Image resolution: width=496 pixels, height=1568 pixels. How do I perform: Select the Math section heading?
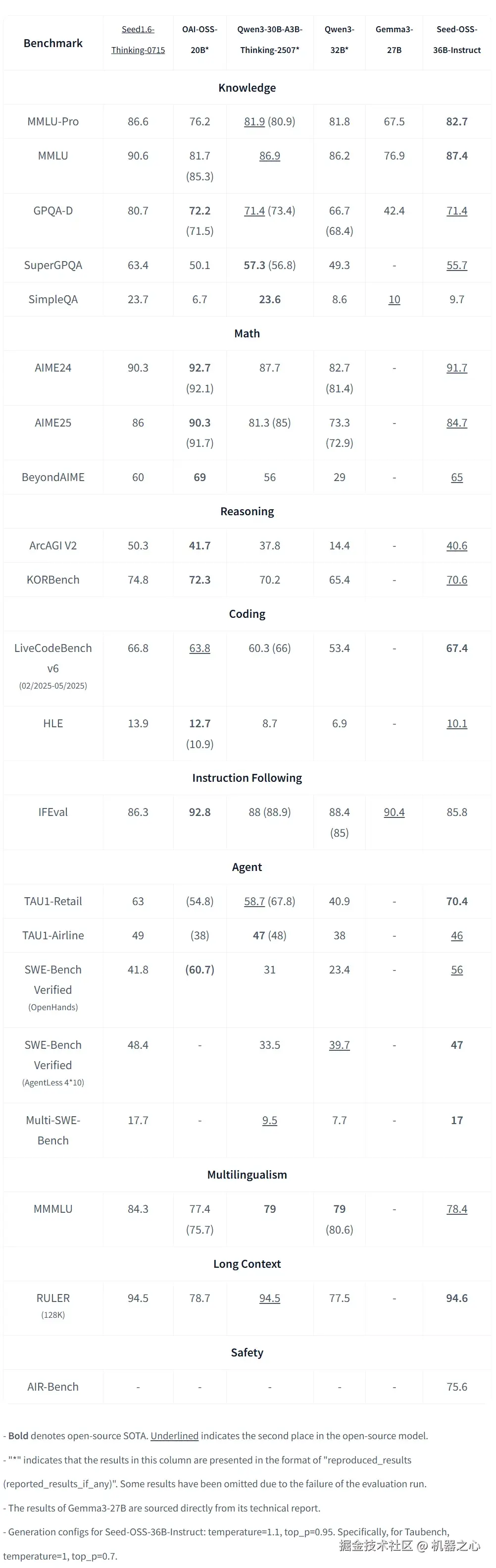(247, 333)
